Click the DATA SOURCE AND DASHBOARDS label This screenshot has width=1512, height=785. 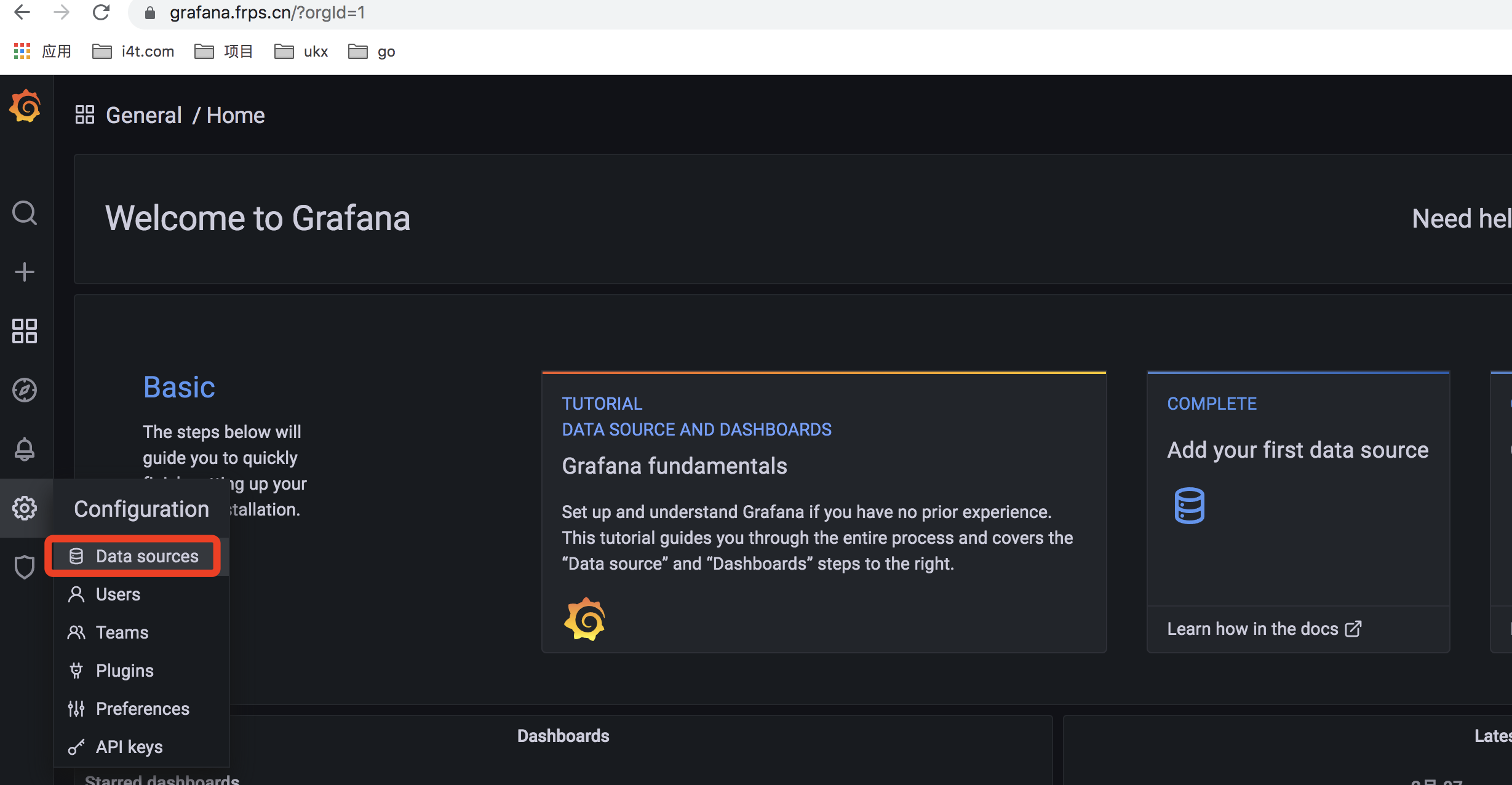tap(696, 429)
